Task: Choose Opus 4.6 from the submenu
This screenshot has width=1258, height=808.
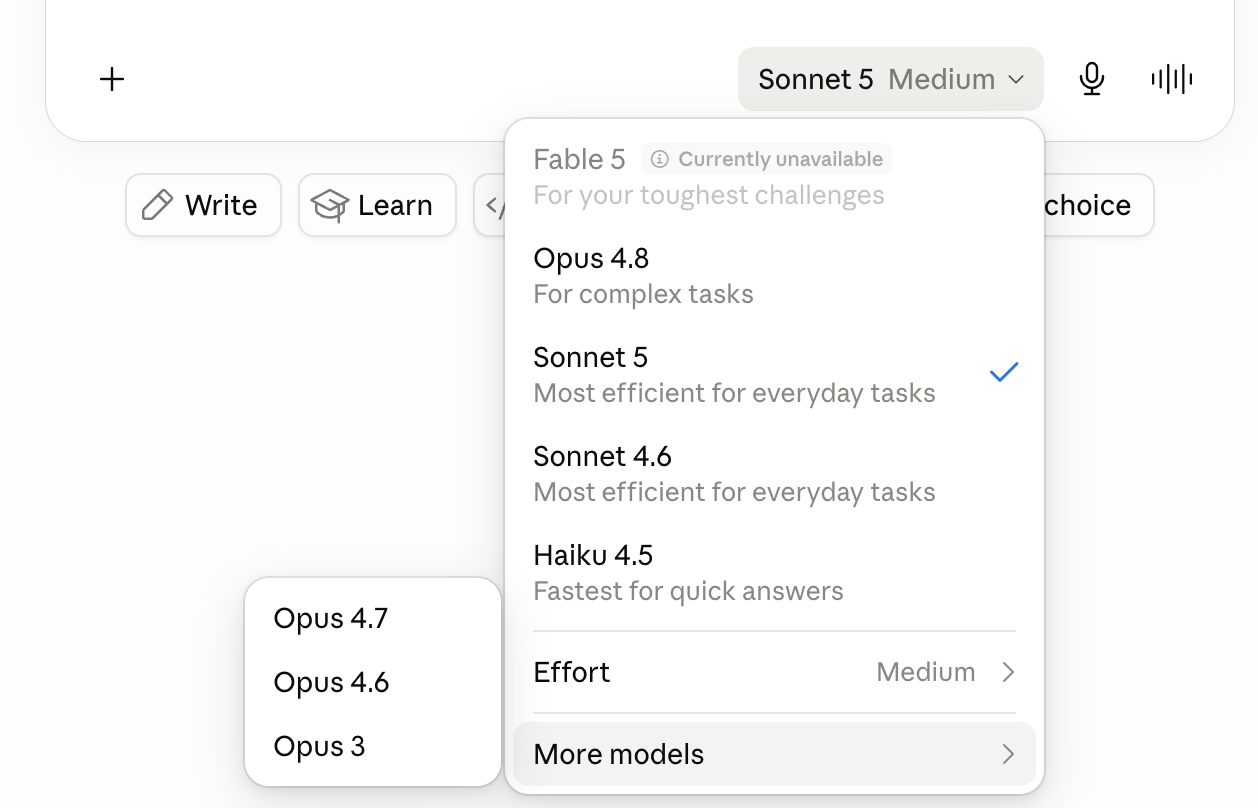Action: tap(373, 682)
